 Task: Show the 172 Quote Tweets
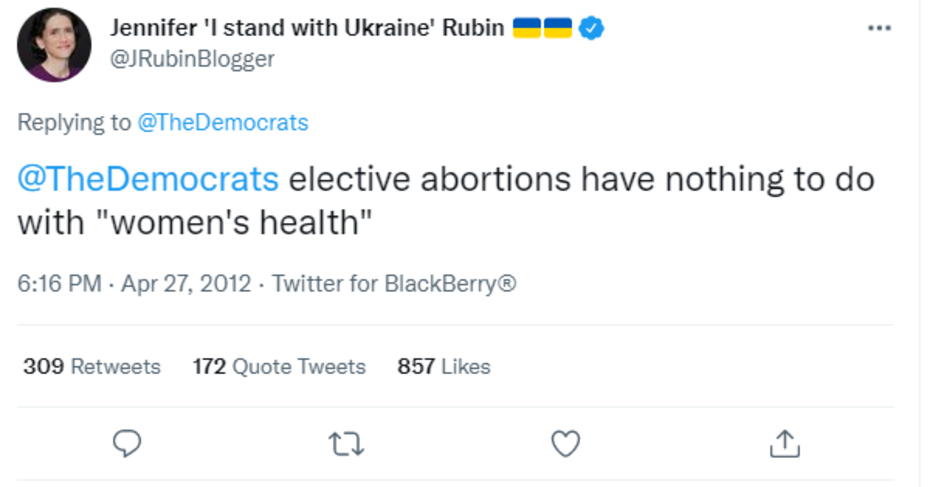279,367
